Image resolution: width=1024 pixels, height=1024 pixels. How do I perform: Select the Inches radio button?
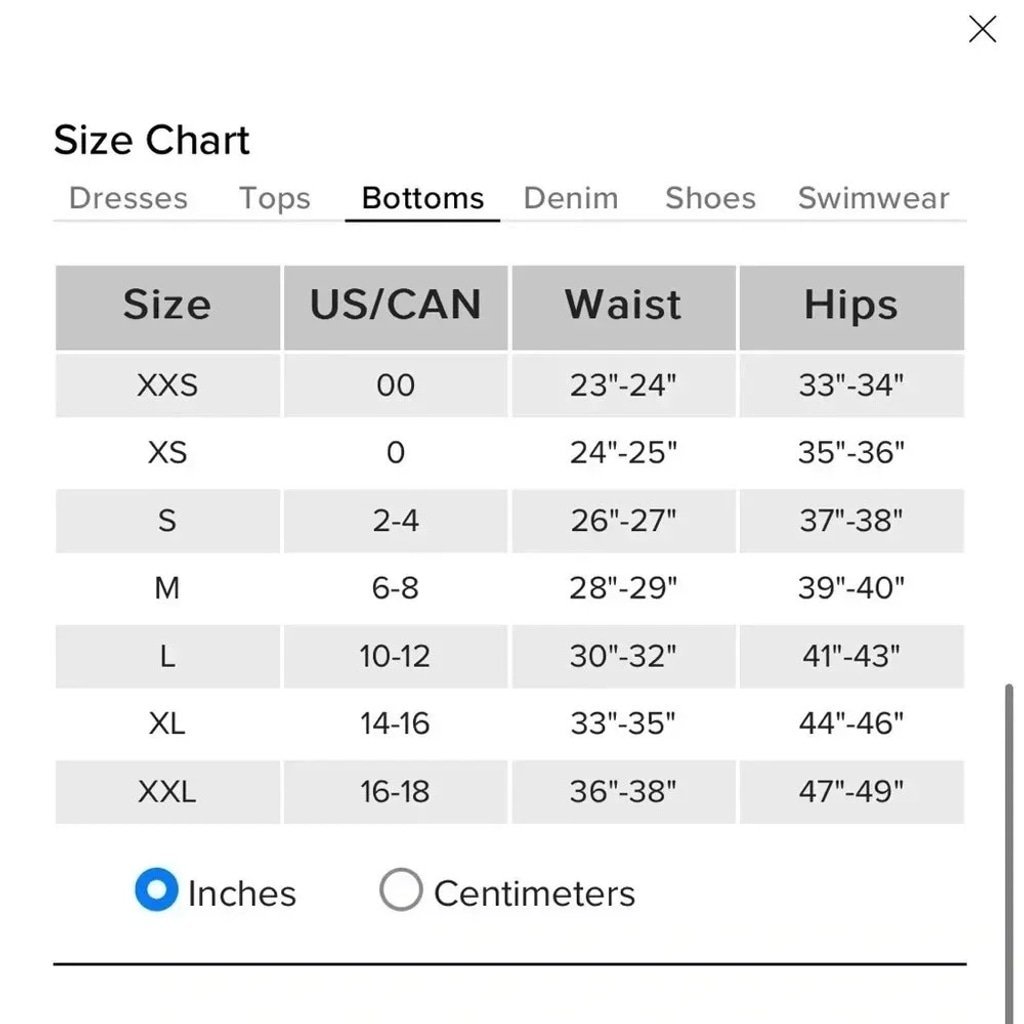(157, 889)
